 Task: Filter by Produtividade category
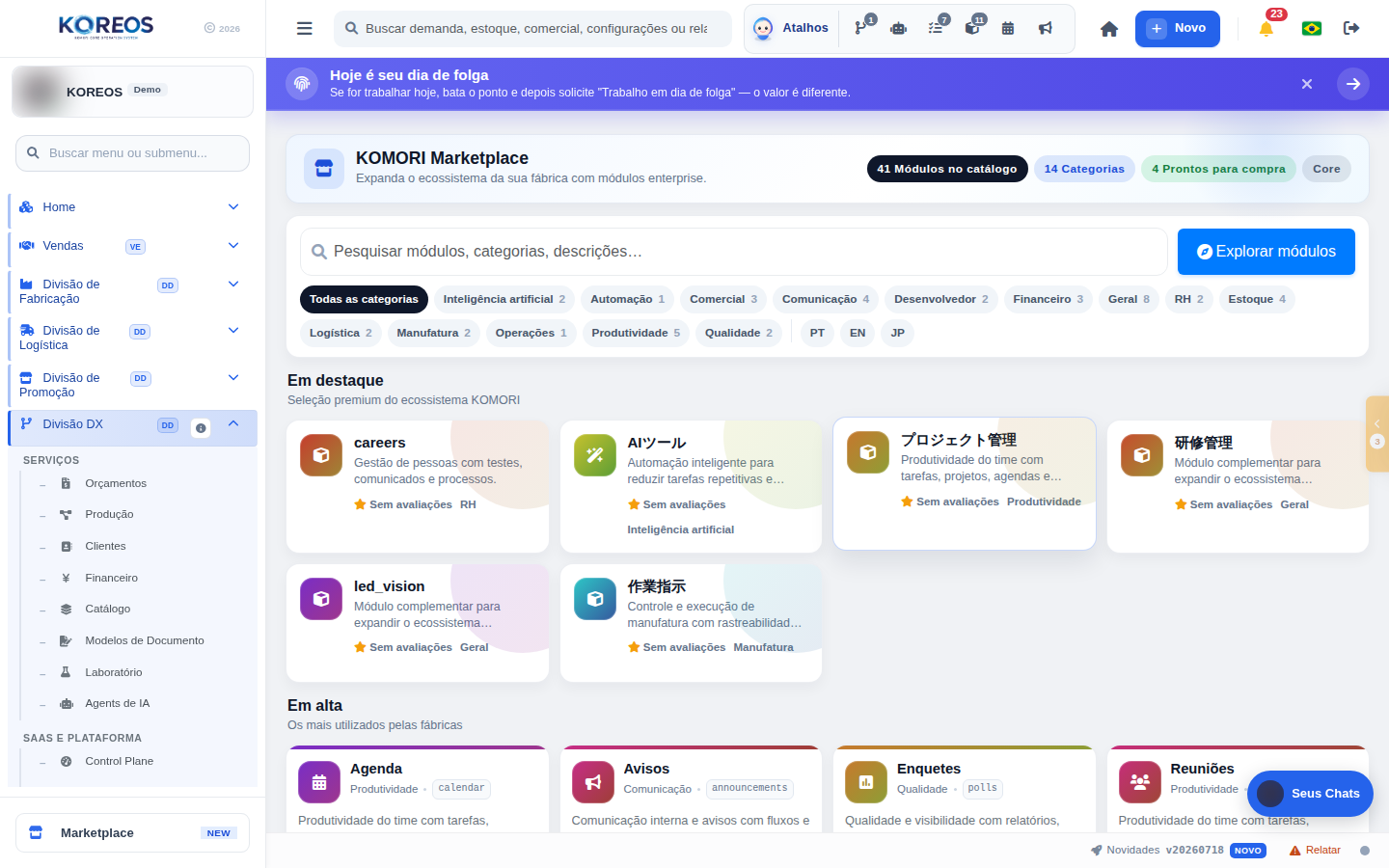coord(636,333)
